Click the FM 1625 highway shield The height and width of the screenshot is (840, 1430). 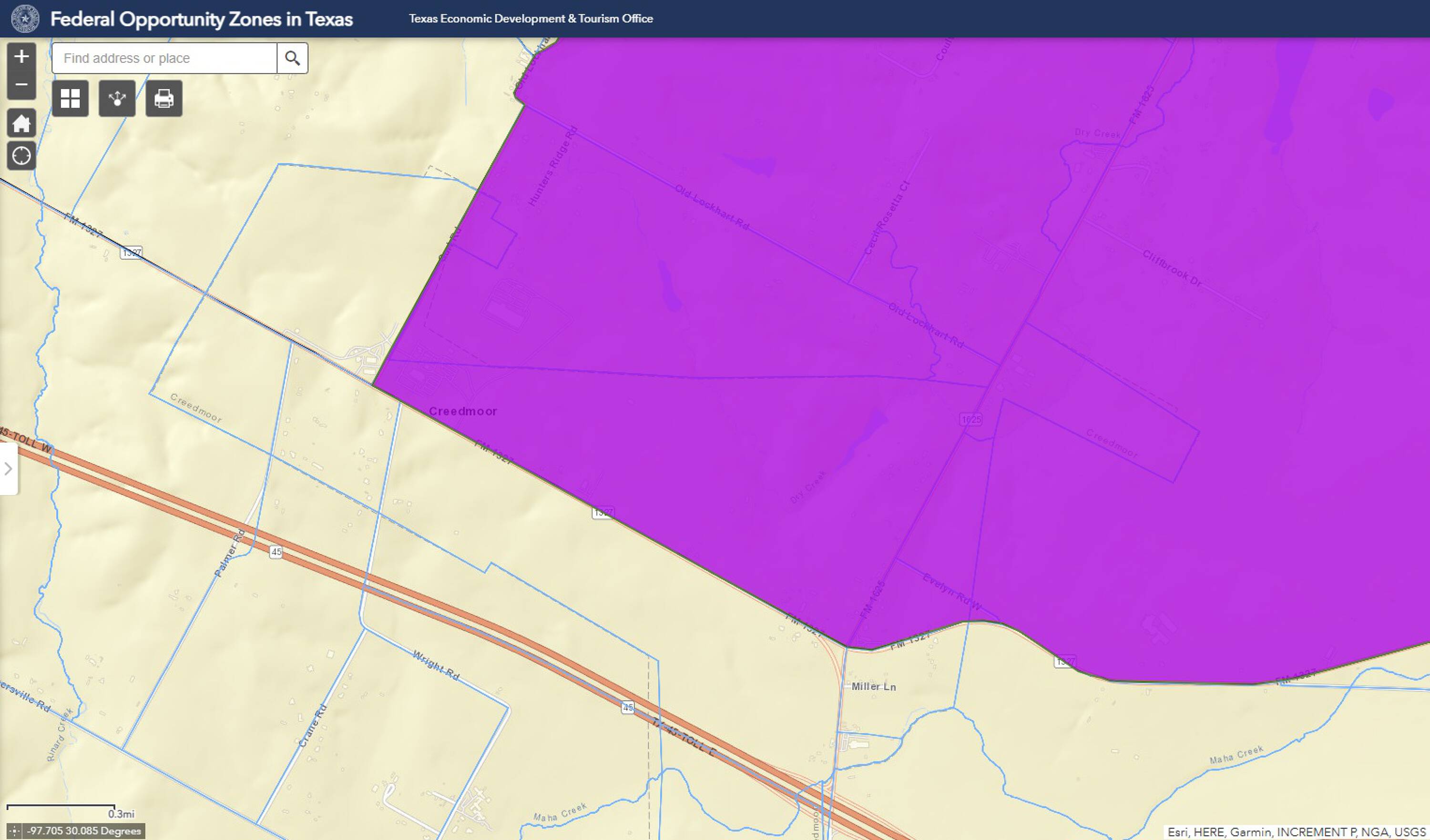[x=971, y=420]
